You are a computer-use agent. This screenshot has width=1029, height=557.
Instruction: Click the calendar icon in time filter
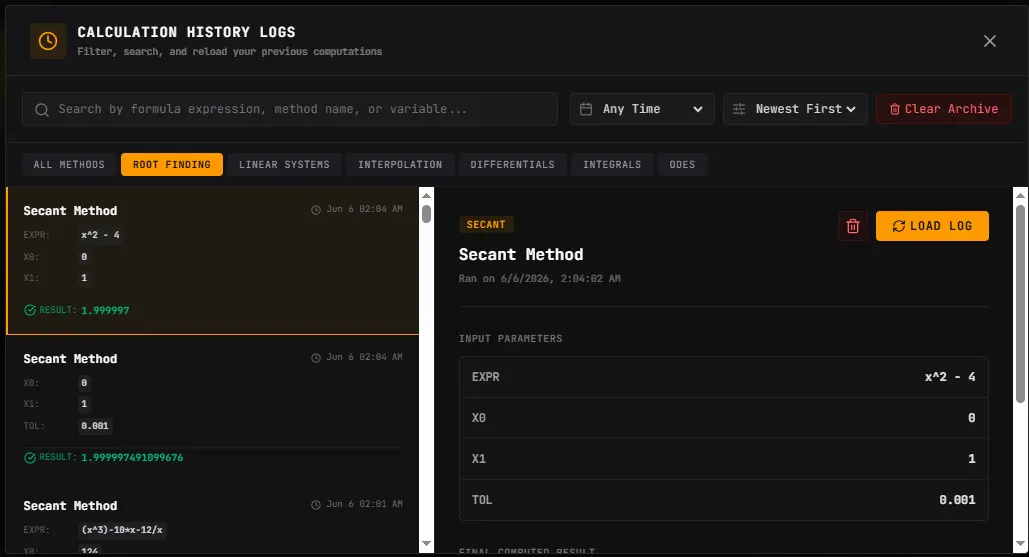[586, 109]
